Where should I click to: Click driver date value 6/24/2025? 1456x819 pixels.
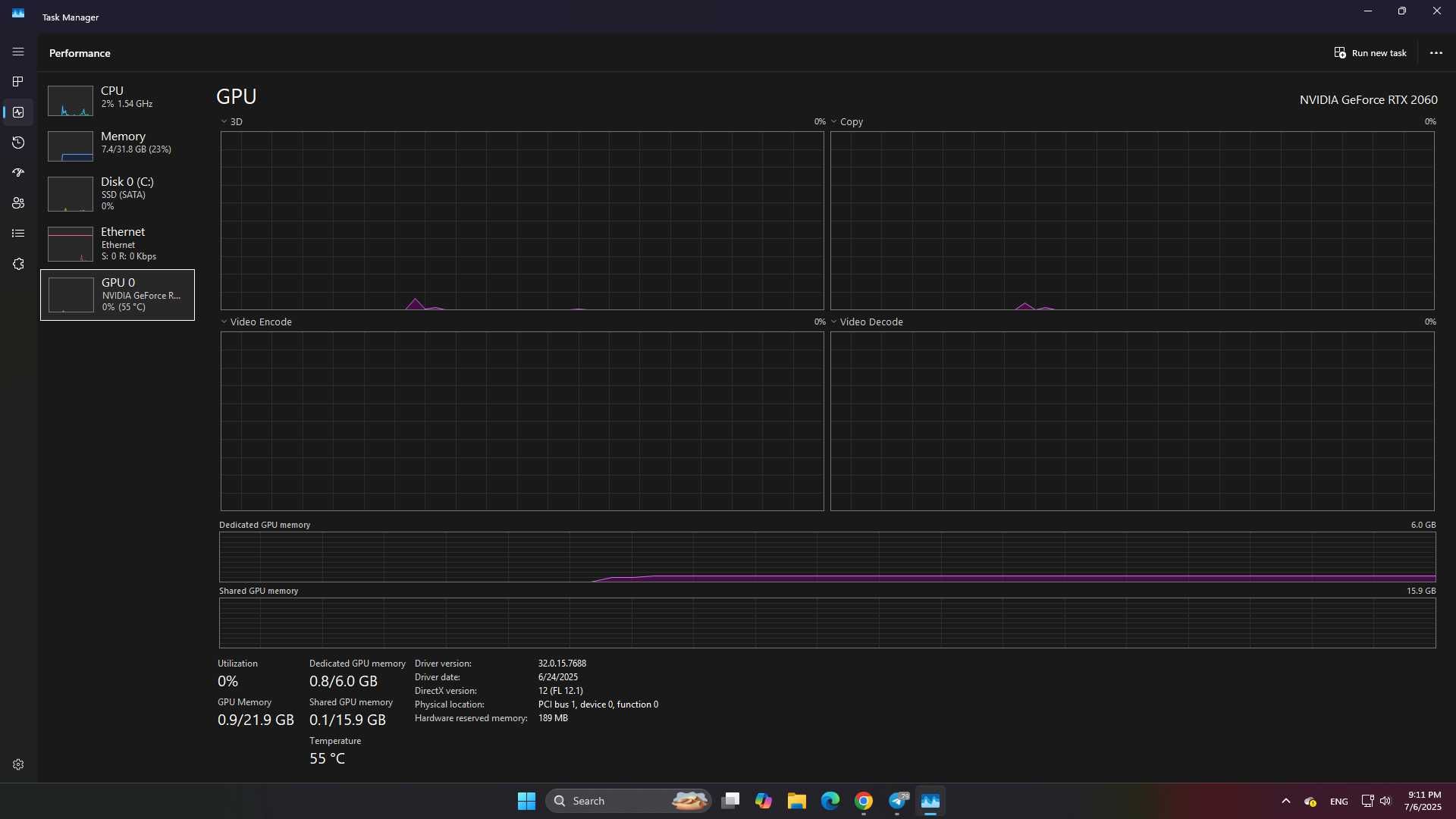coord(558,677)
